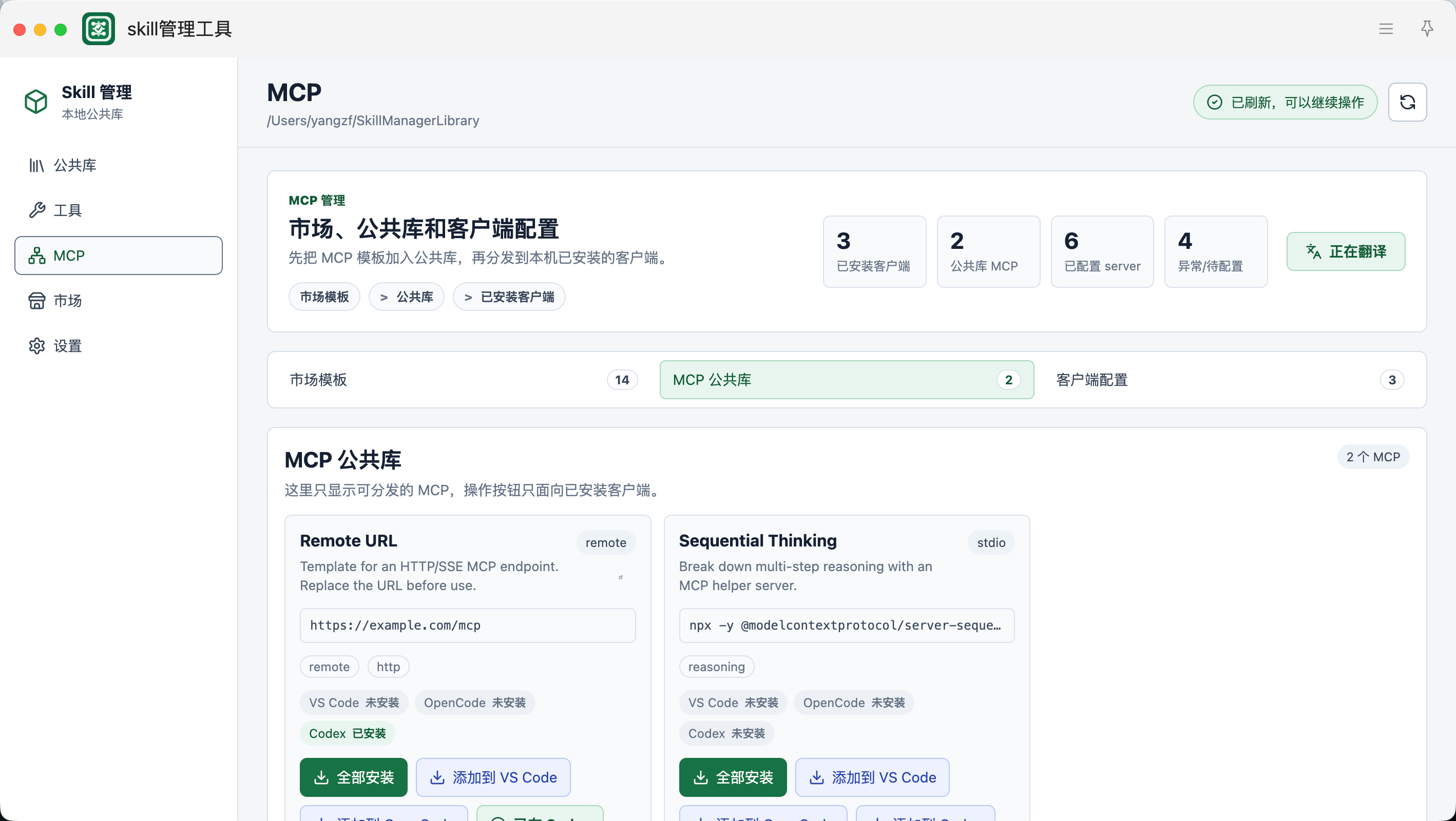The width and height of the screenshot is (1456, 821).
Task: Click the > 已安装客户端 step chip
Action: point(509,297)
